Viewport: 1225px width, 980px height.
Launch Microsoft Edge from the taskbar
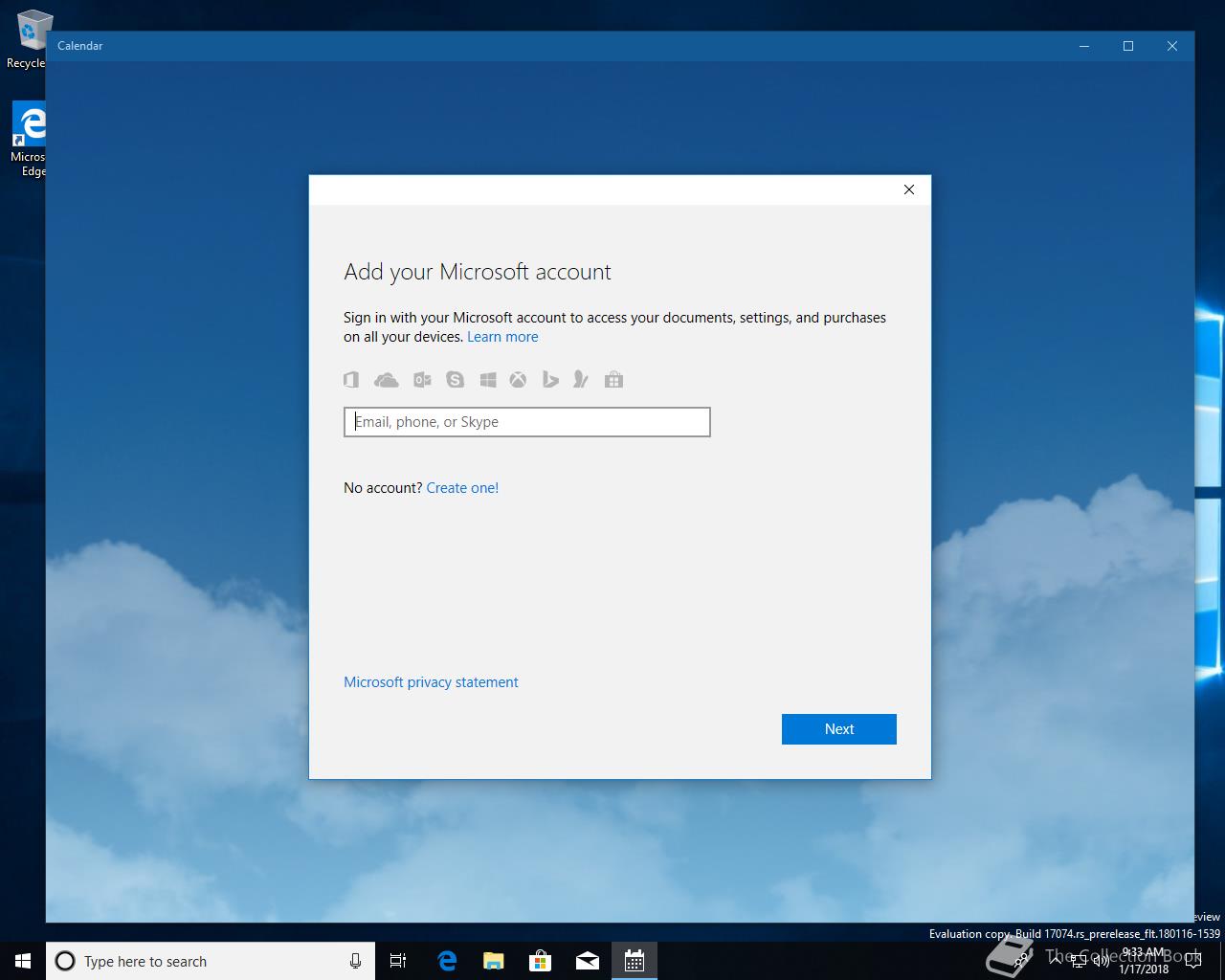pyautogui.click(x=447, y=961)
